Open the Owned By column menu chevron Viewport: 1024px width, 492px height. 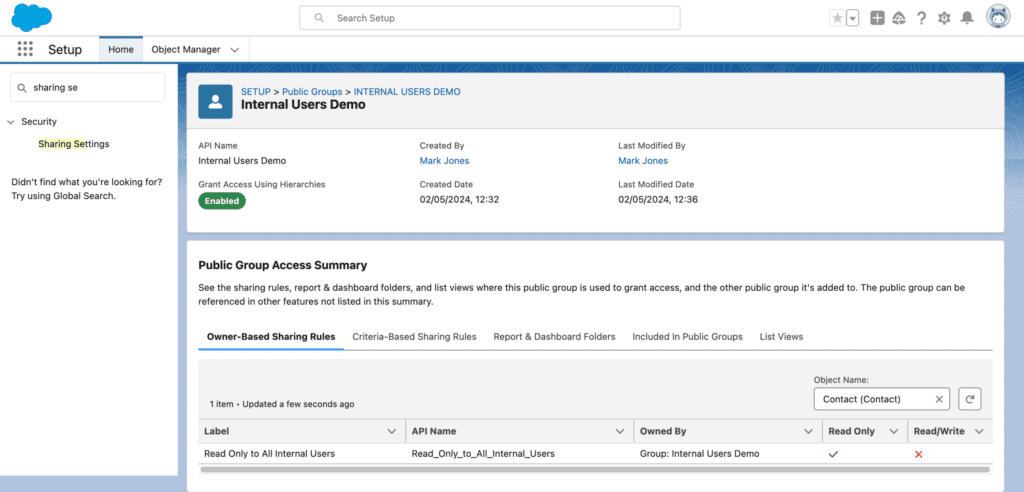pos(808,431)
